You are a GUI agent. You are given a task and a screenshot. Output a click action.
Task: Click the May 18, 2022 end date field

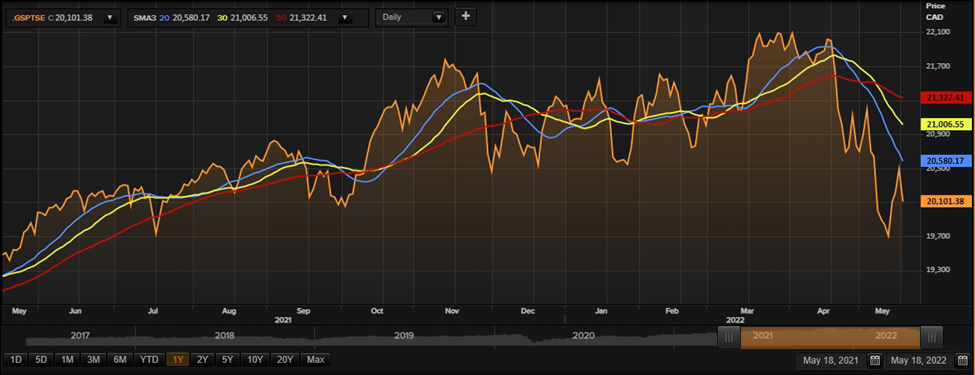coord(919,361)
